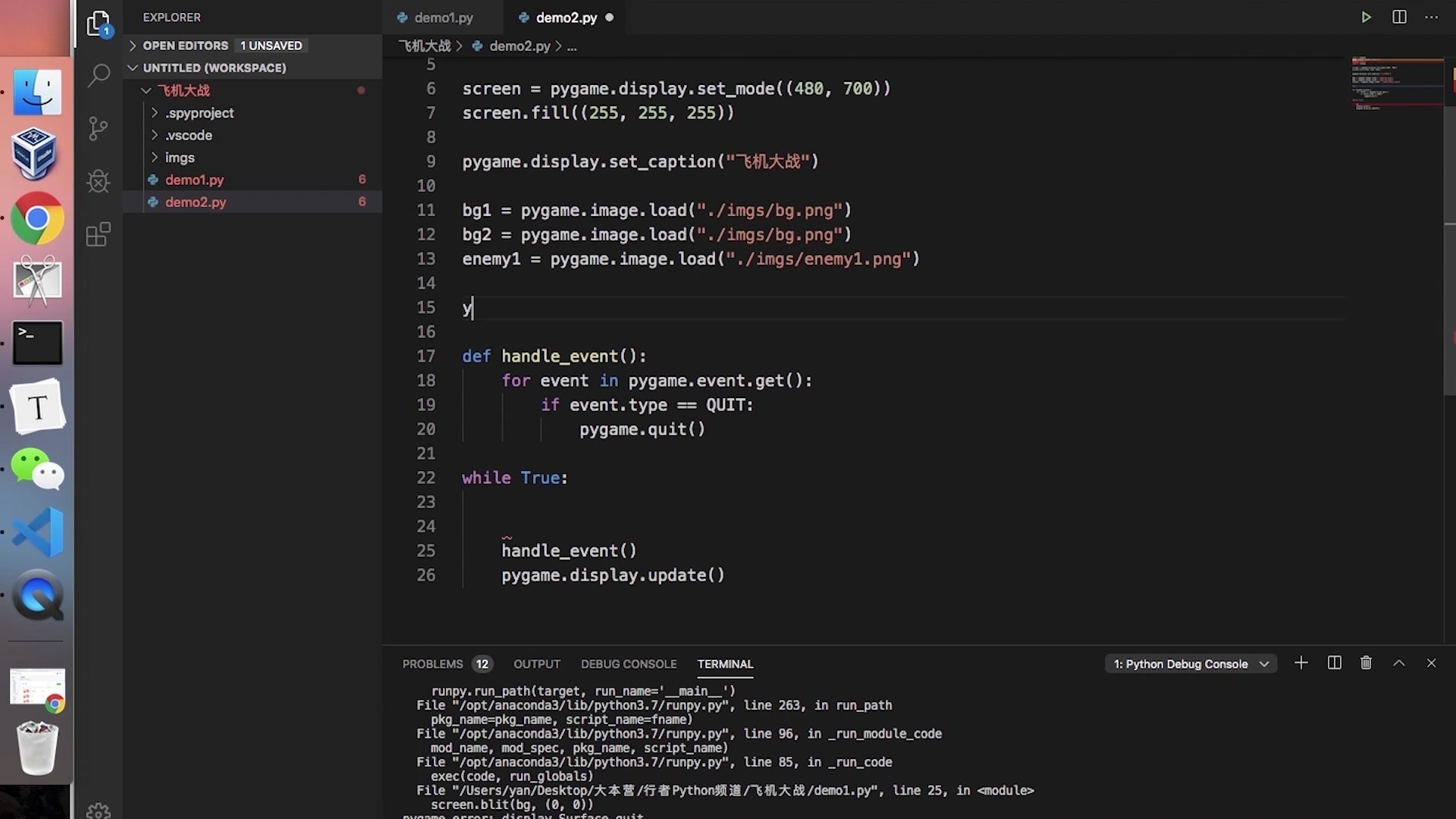Switch to the PROBLEMS tab

tap(433, 663)
